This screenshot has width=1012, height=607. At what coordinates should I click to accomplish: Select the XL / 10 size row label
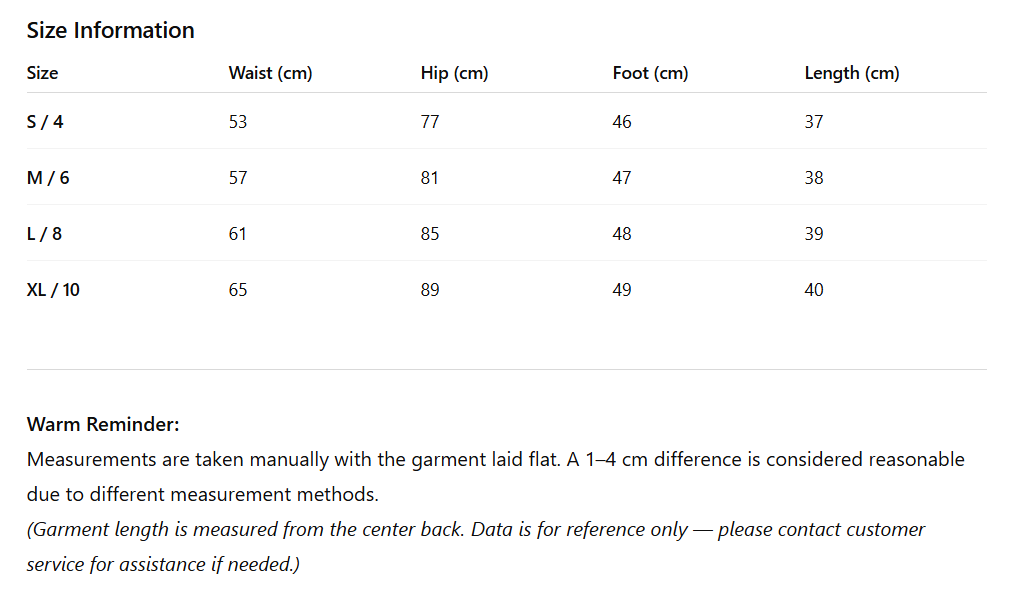tap(53, 290)
